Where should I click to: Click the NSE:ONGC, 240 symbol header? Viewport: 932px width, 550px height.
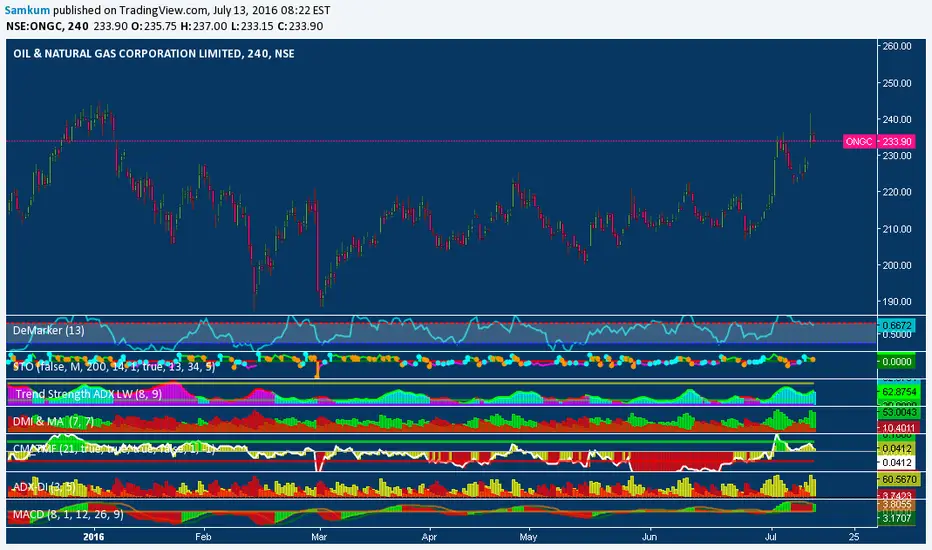click(x=48, y=26)
